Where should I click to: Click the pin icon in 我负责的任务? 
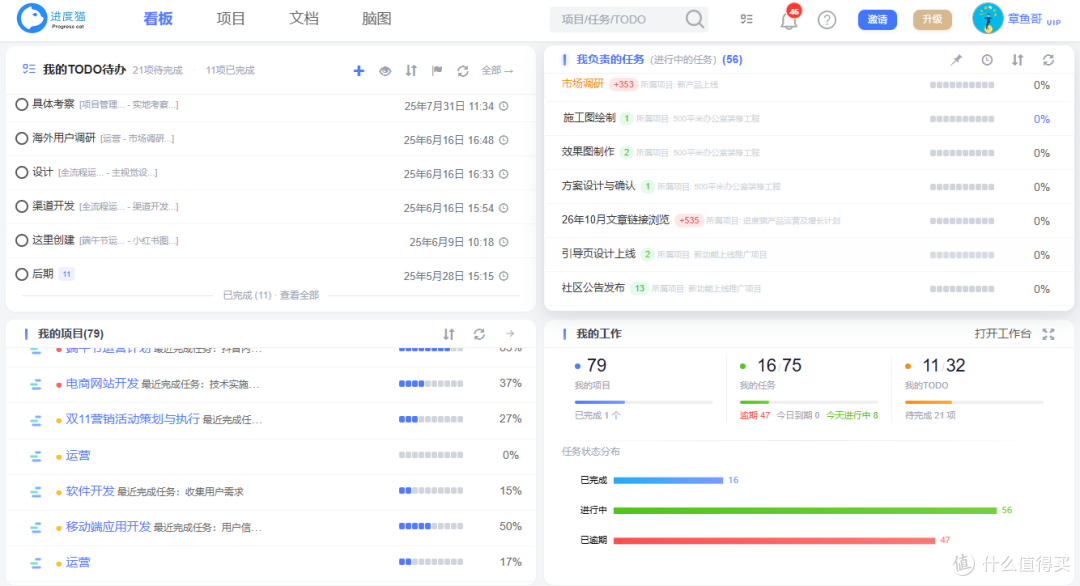click(956, 60)
